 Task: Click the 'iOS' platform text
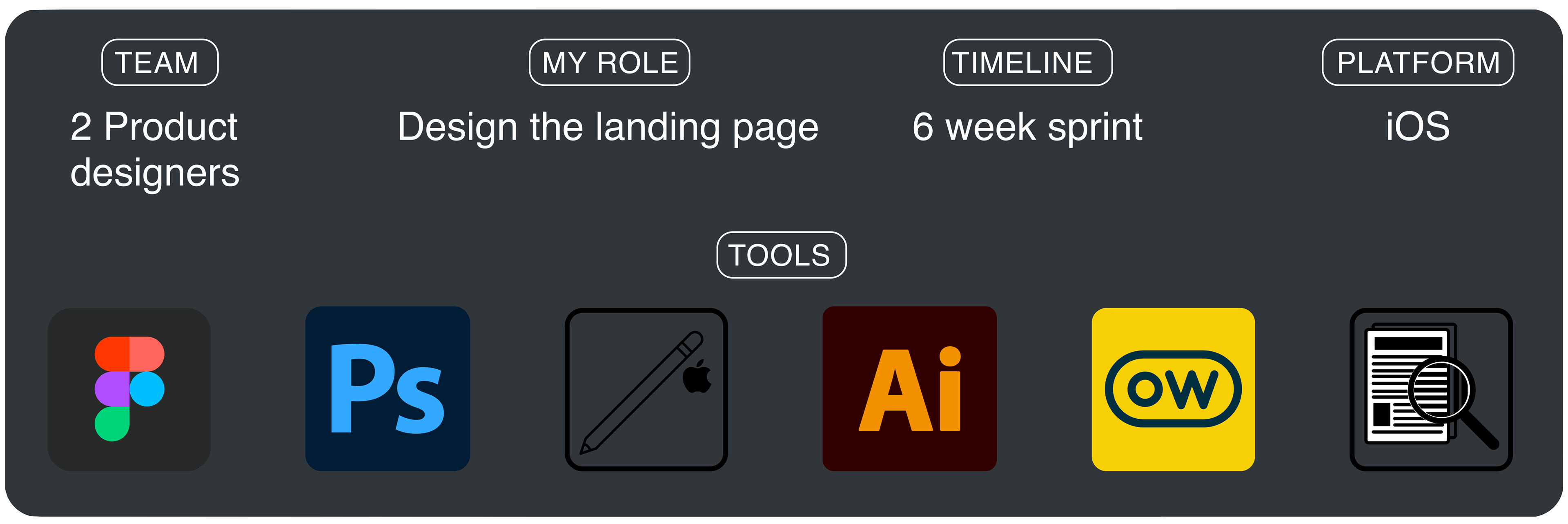point(1418,127)
